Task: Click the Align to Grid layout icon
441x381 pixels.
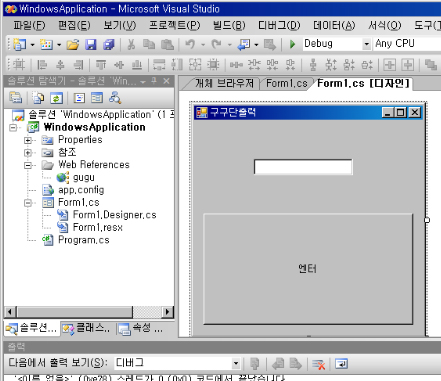Action: click(19, 64)
